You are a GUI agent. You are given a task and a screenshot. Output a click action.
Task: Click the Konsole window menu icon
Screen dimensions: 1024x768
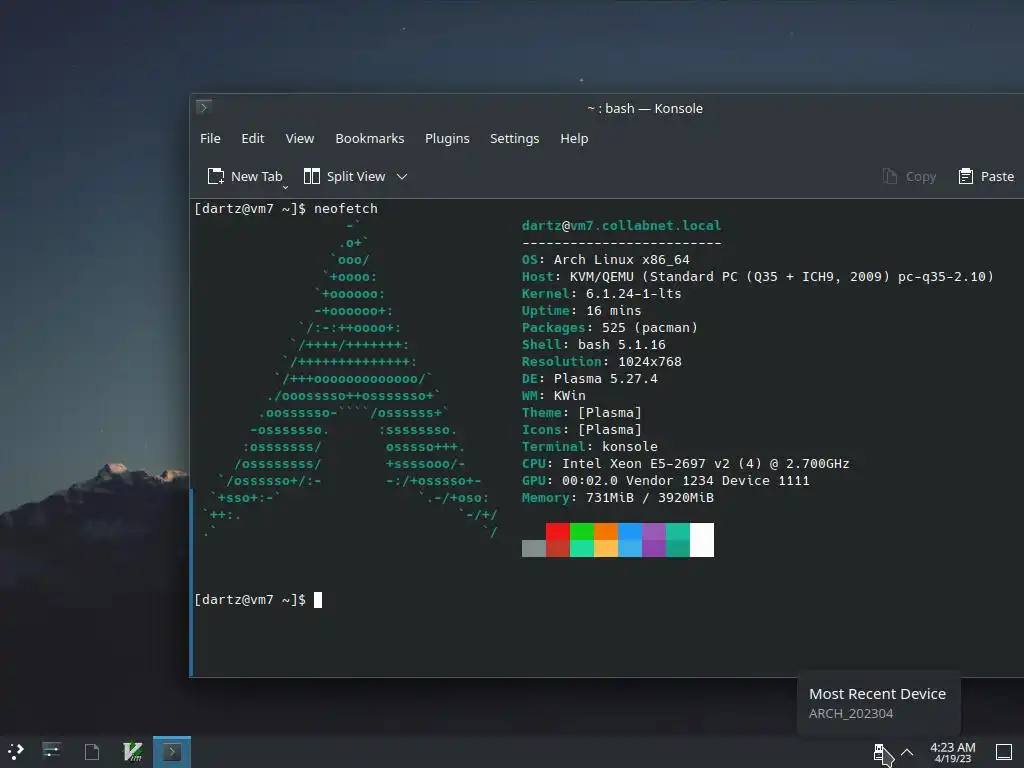point(204,107)
